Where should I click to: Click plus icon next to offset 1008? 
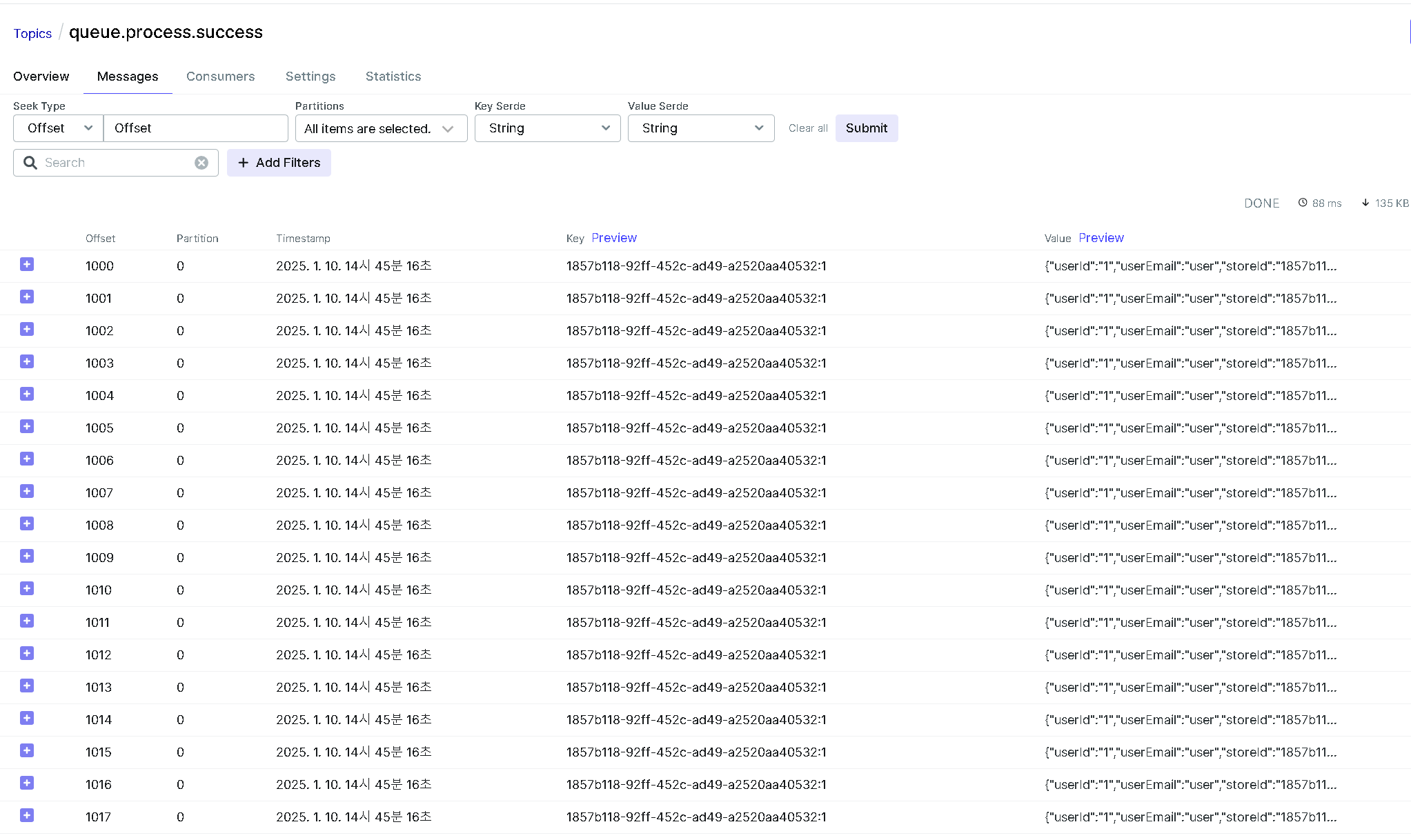(x=27, y=524)
